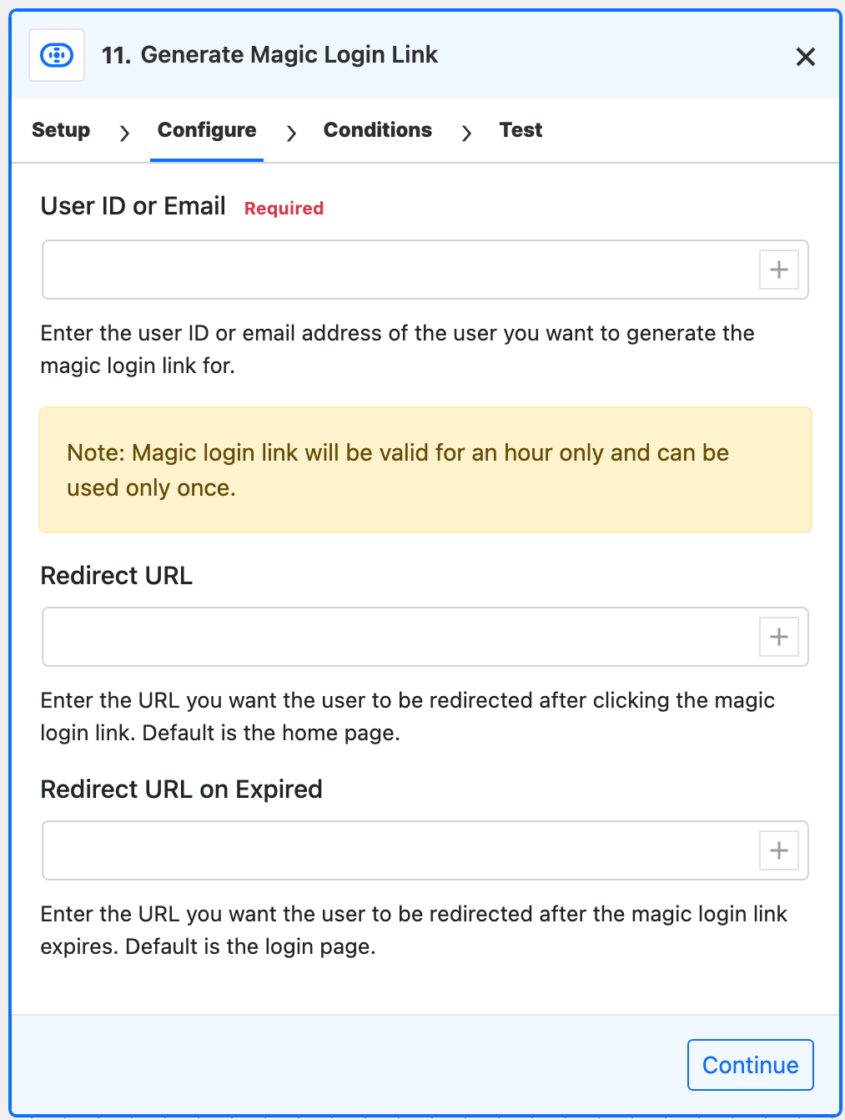Switch to the Conditions tab
Screen dimensions: 845x1120
[377, 130]
